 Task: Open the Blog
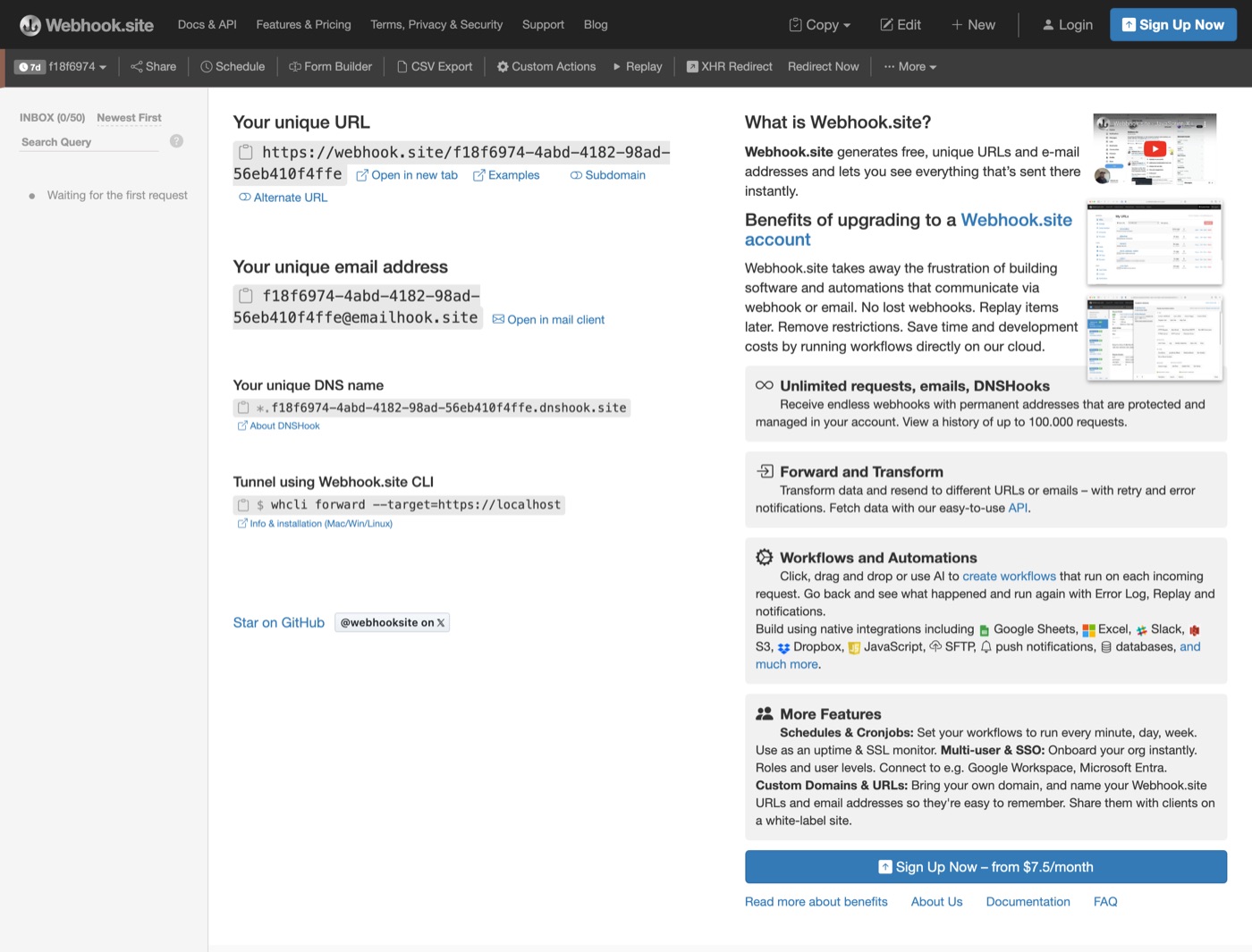point(596,25)
